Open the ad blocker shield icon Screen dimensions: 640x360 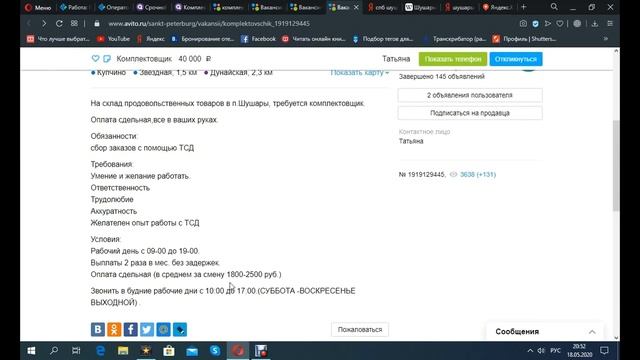click(x=536, y=24)
